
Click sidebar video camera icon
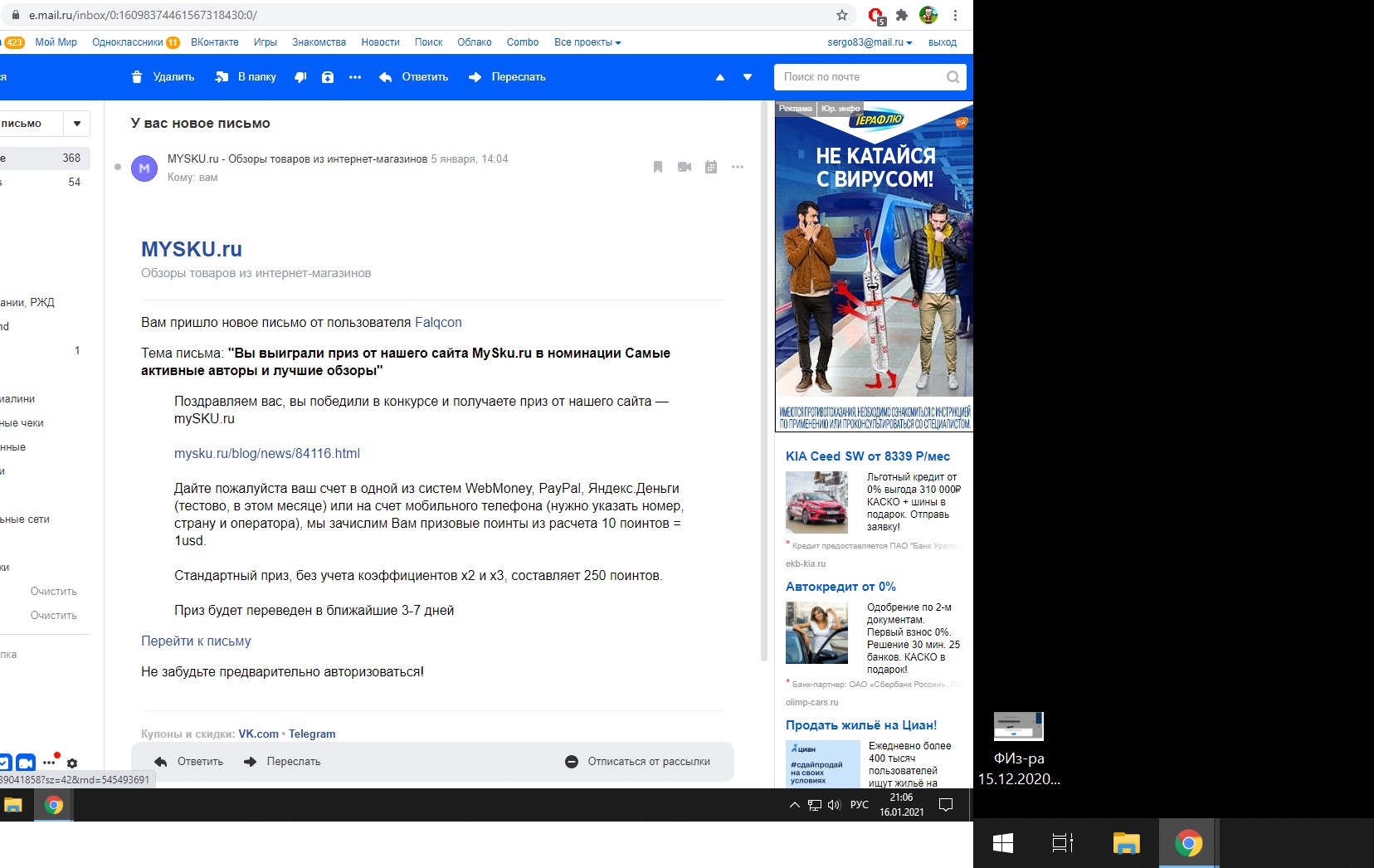(x=26, y=763)
